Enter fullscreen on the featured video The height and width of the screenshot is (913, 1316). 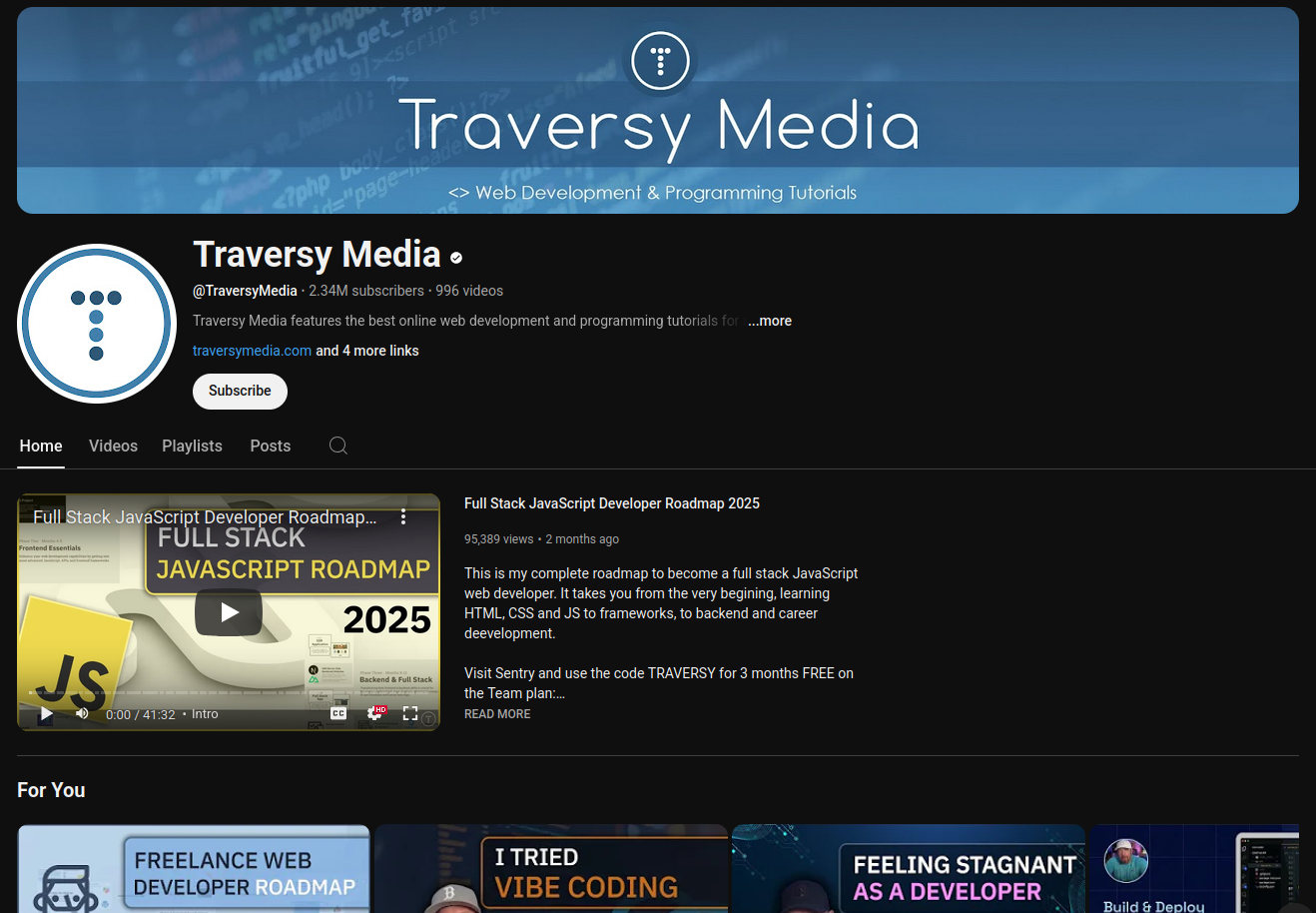click(410, 713)
